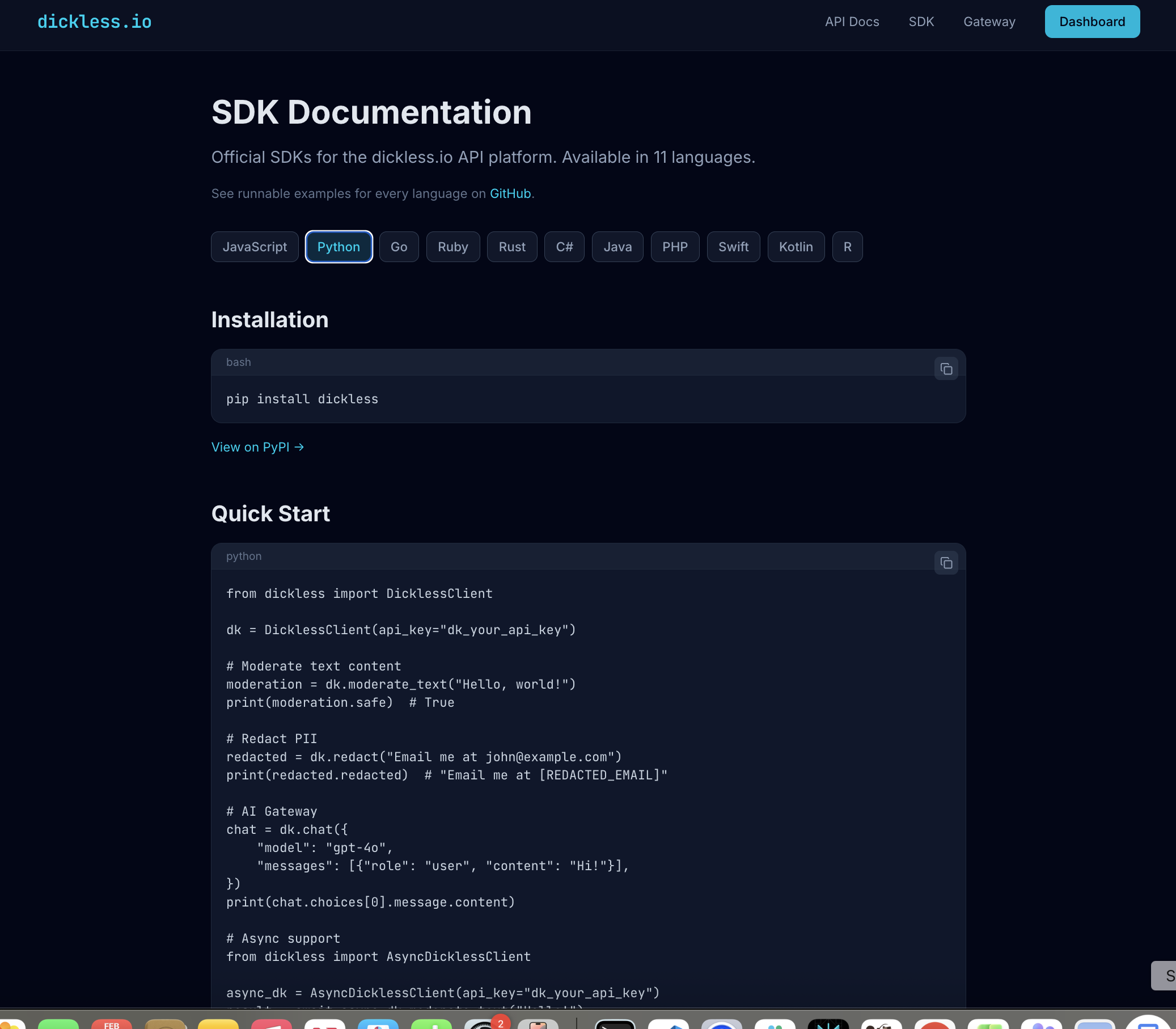Select the Go language tab
Screen dimensions: 1176x1029
pos(399,246)
